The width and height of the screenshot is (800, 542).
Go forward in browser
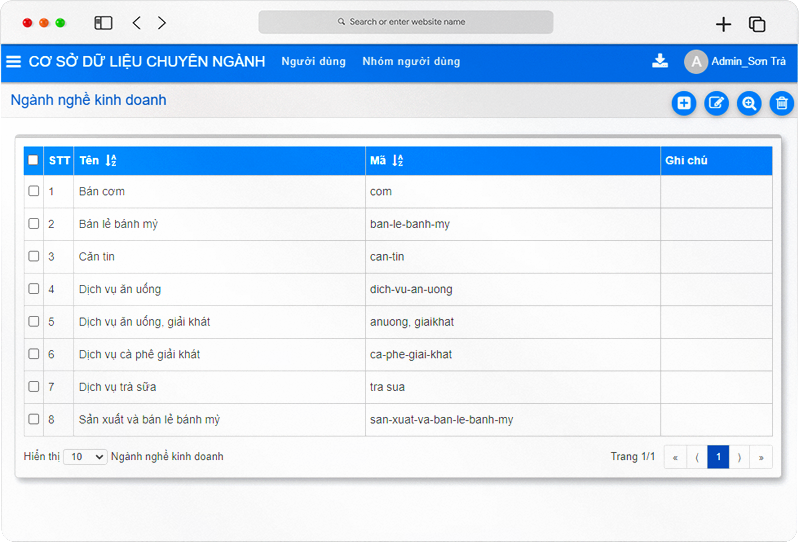point(162,23)
